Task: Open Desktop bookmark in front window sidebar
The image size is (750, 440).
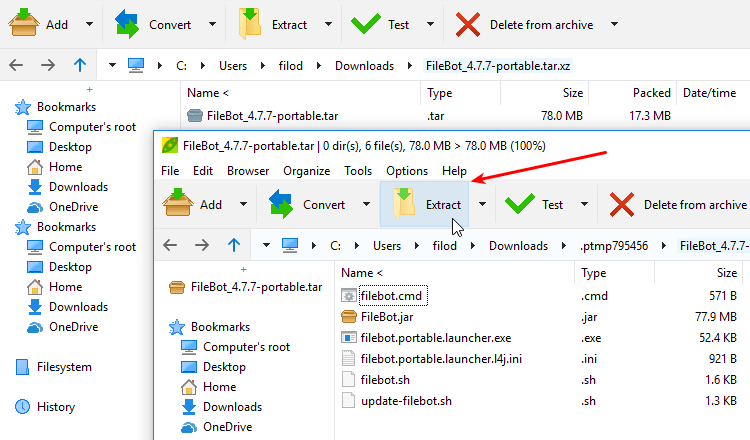Action: pyautogui.click(x=224, y=367)
